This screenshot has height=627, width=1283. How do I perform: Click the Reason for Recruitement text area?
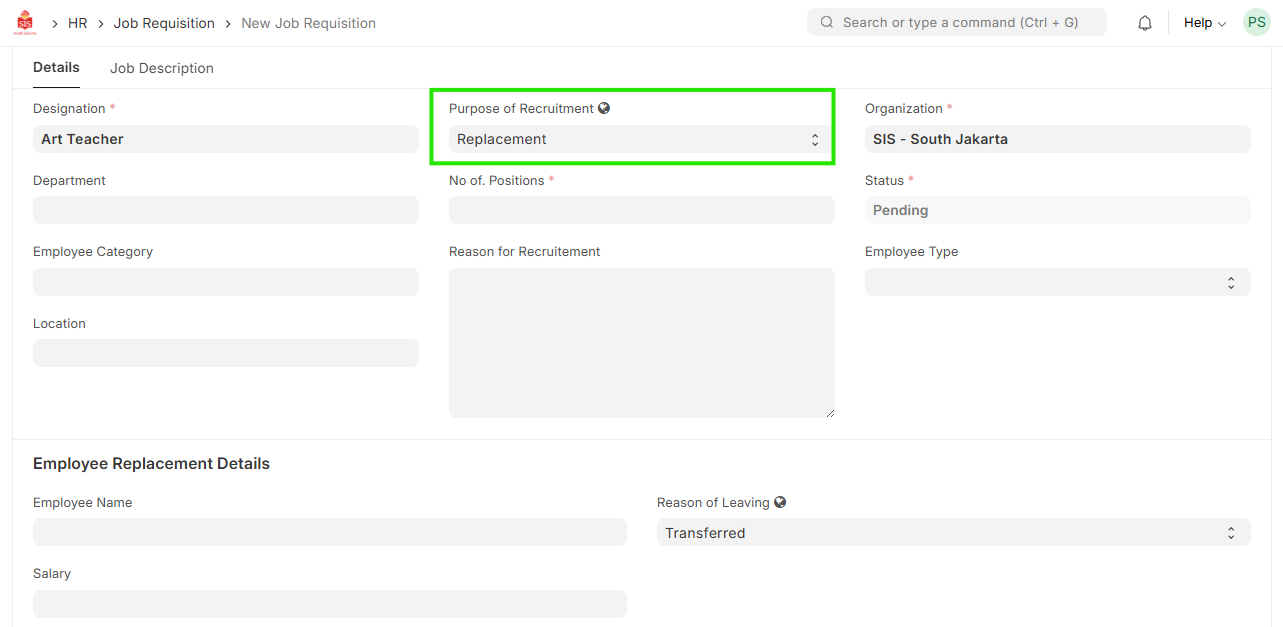click(x=640, y=342)
